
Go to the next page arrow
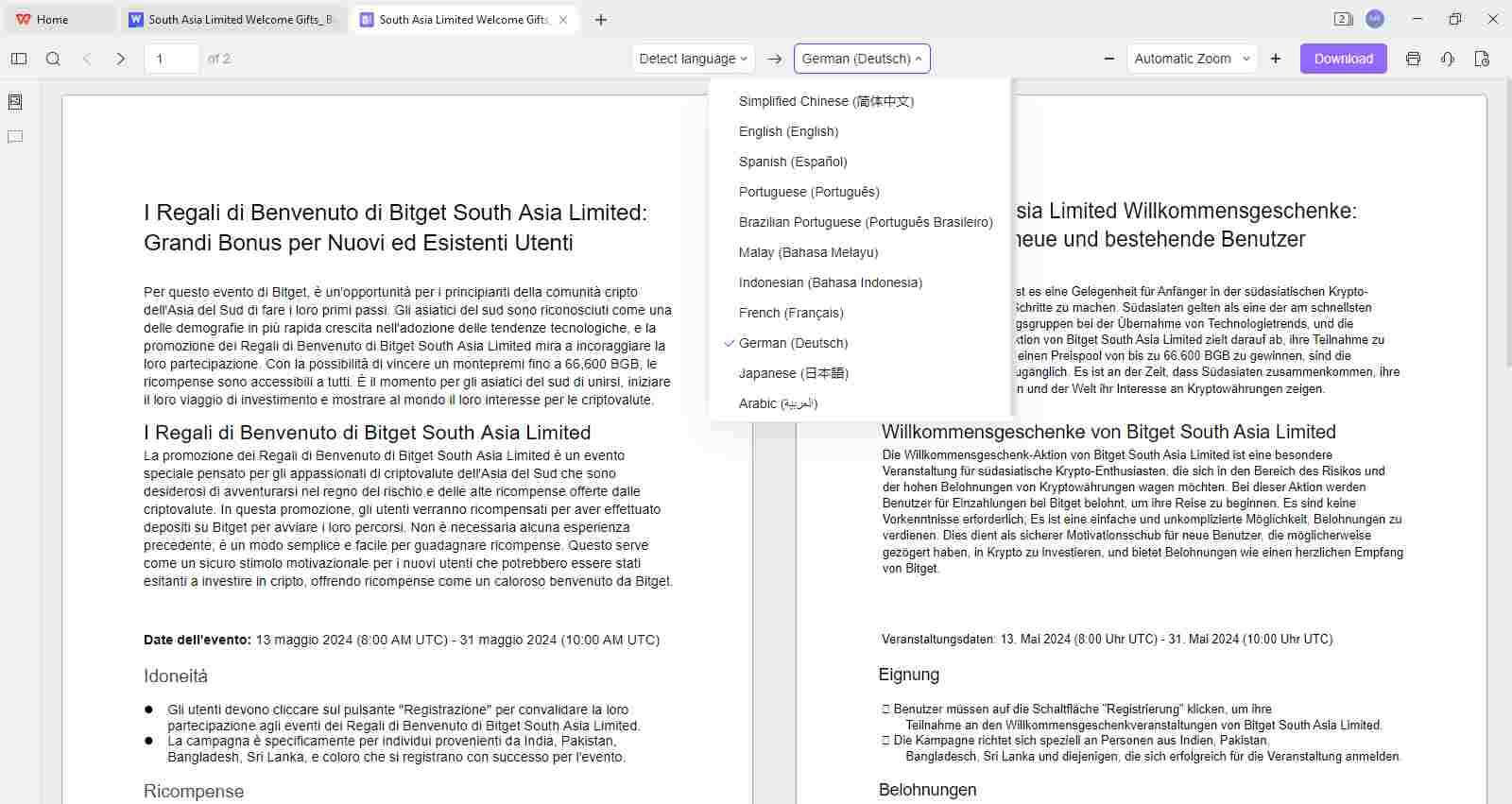point(121,59)
